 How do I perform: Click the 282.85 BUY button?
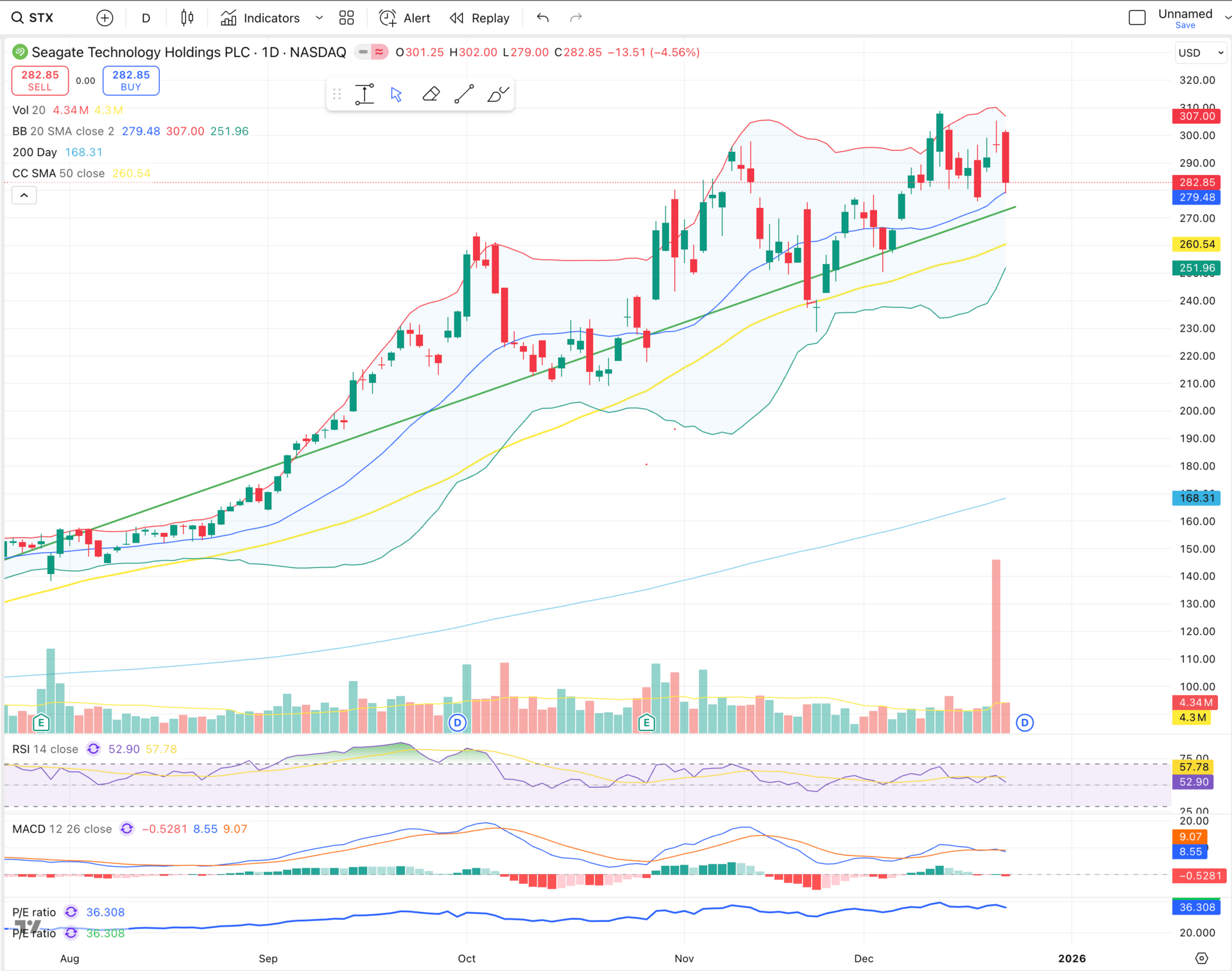pos(131,80)
